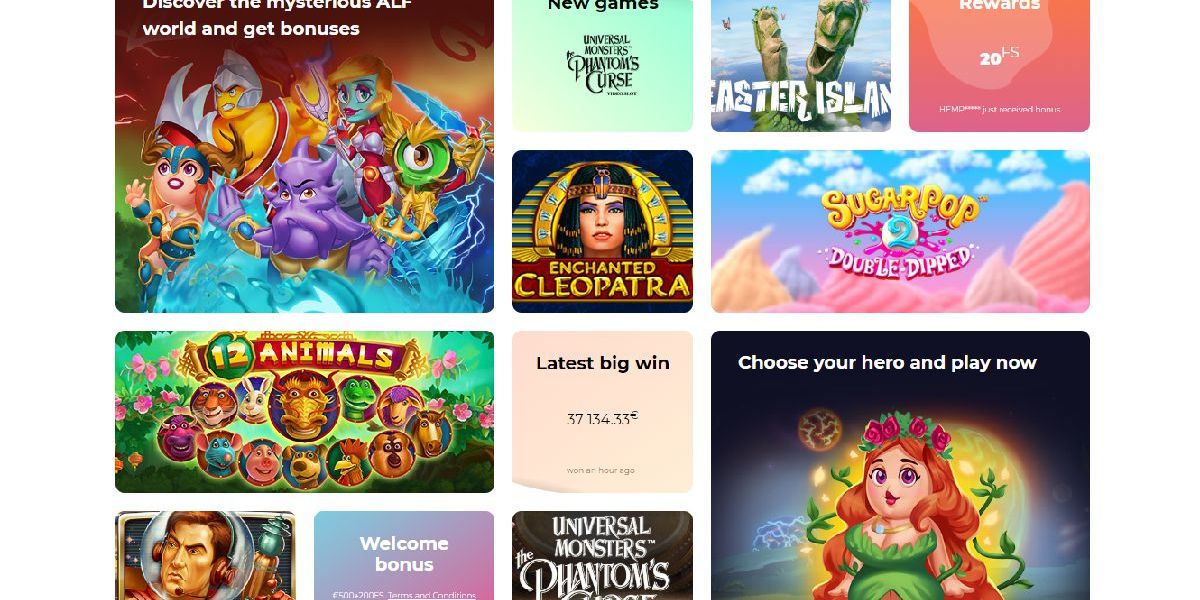Open the large Universal Monsters Phantom's Curse thumbnail

pyautogui.click(x=602, y=556)
